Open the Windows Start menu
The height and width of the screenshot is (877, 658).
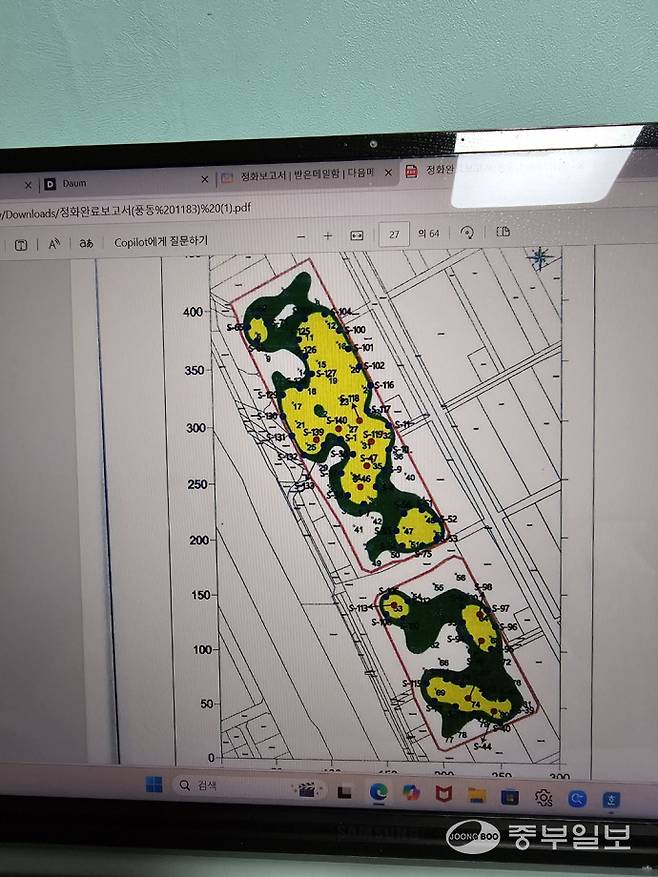pyautogui.click(x=154, y=785)
